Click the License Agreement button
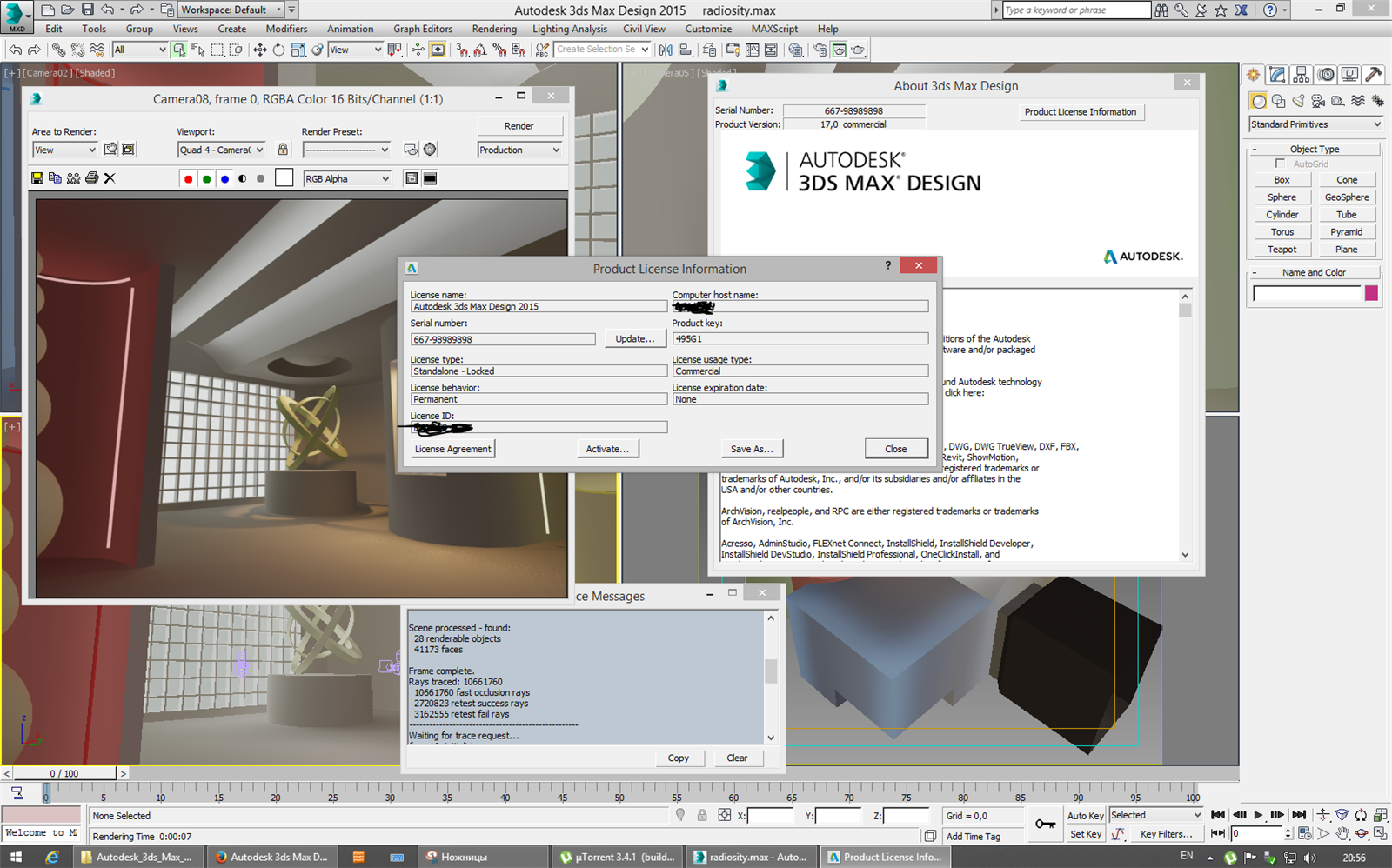Screen dimensions: 1392x868 pos(452,449)
